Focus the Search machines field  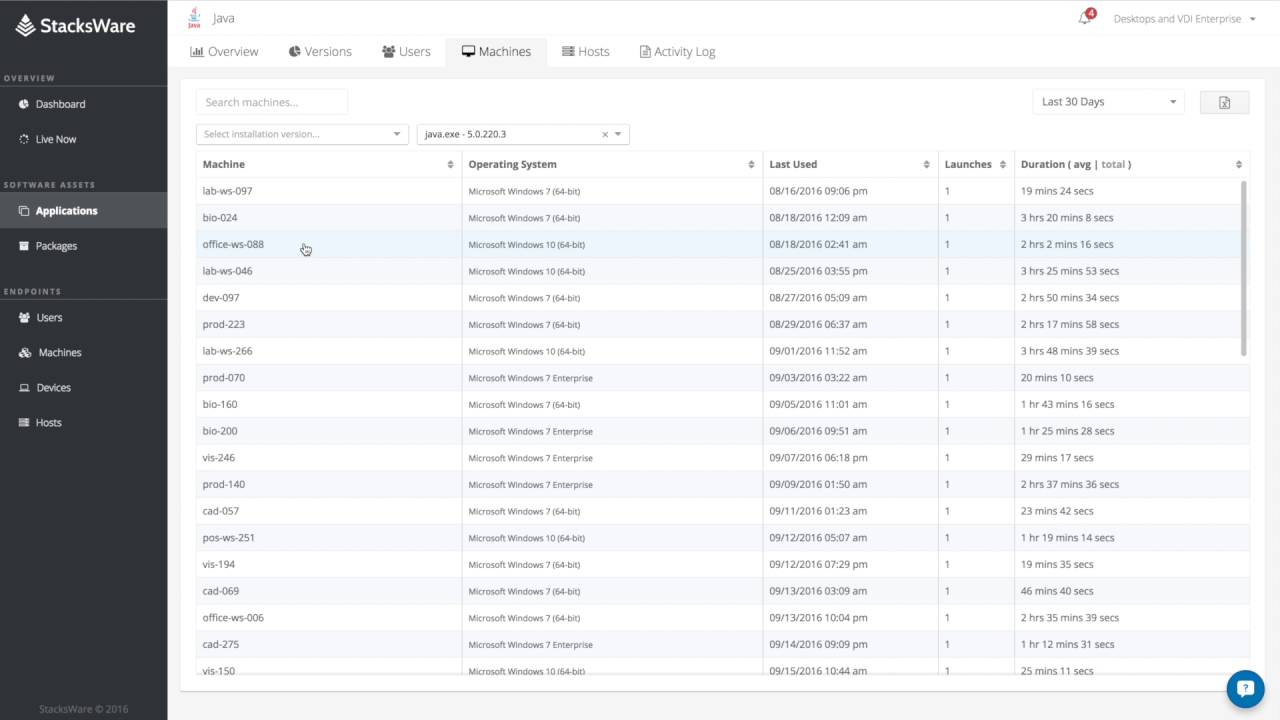pos(272,102)
